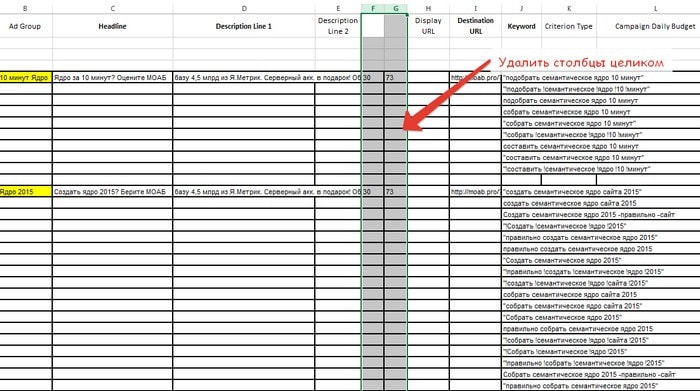Select column G header
Viewport: 700px width, 391px height.
(396, 8)
